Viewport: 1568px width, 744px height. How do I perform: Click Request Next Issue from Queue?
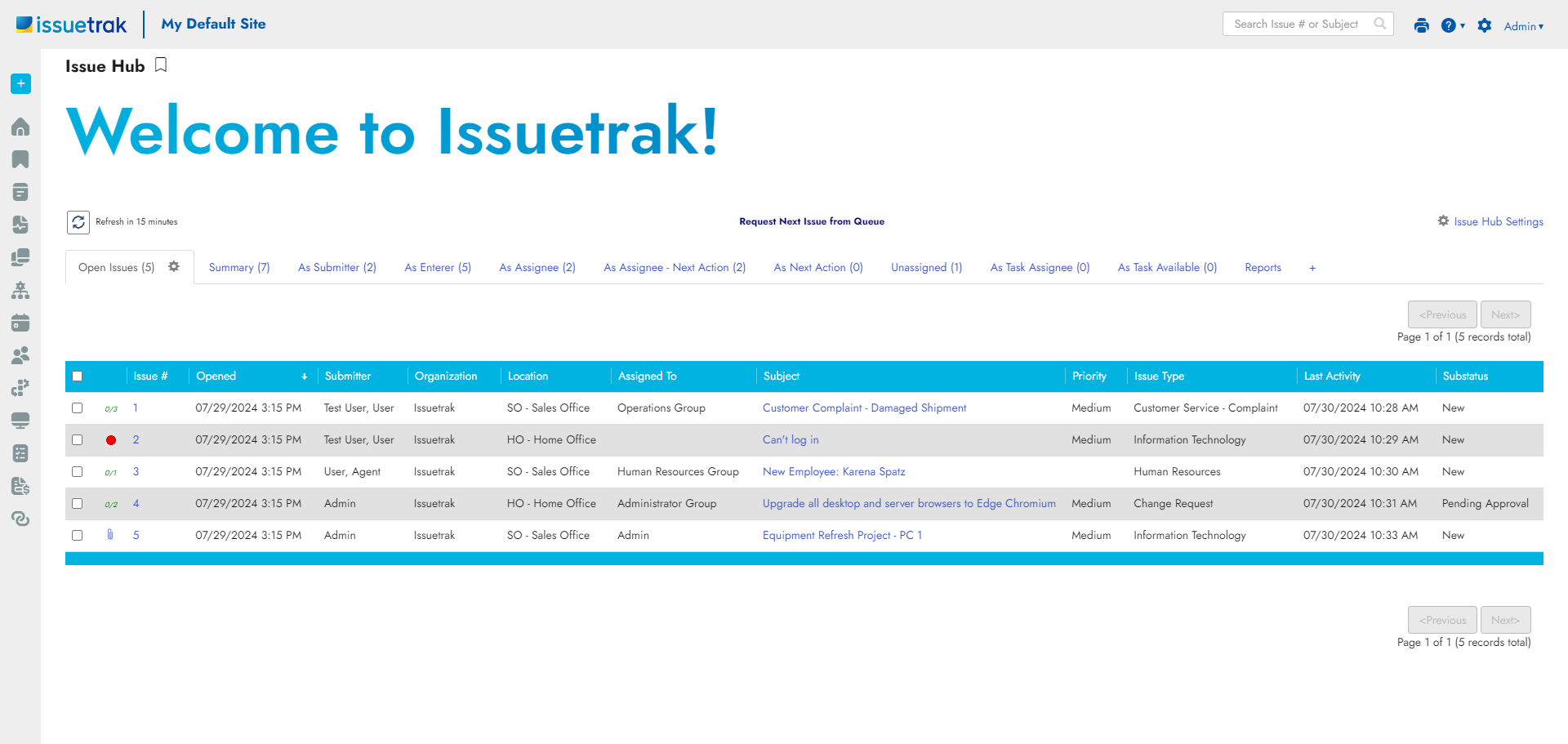pyautogui.click(x=812, y=221)
